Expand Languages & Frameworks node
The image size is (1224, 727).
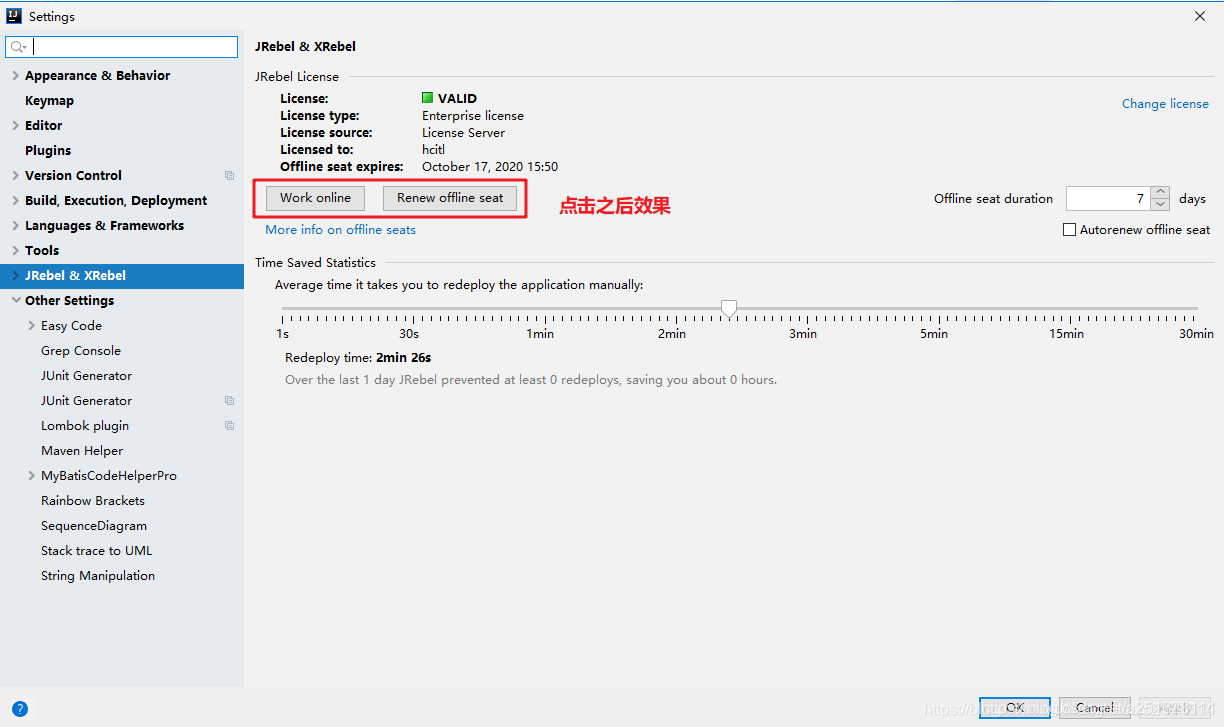coord(15,226)
